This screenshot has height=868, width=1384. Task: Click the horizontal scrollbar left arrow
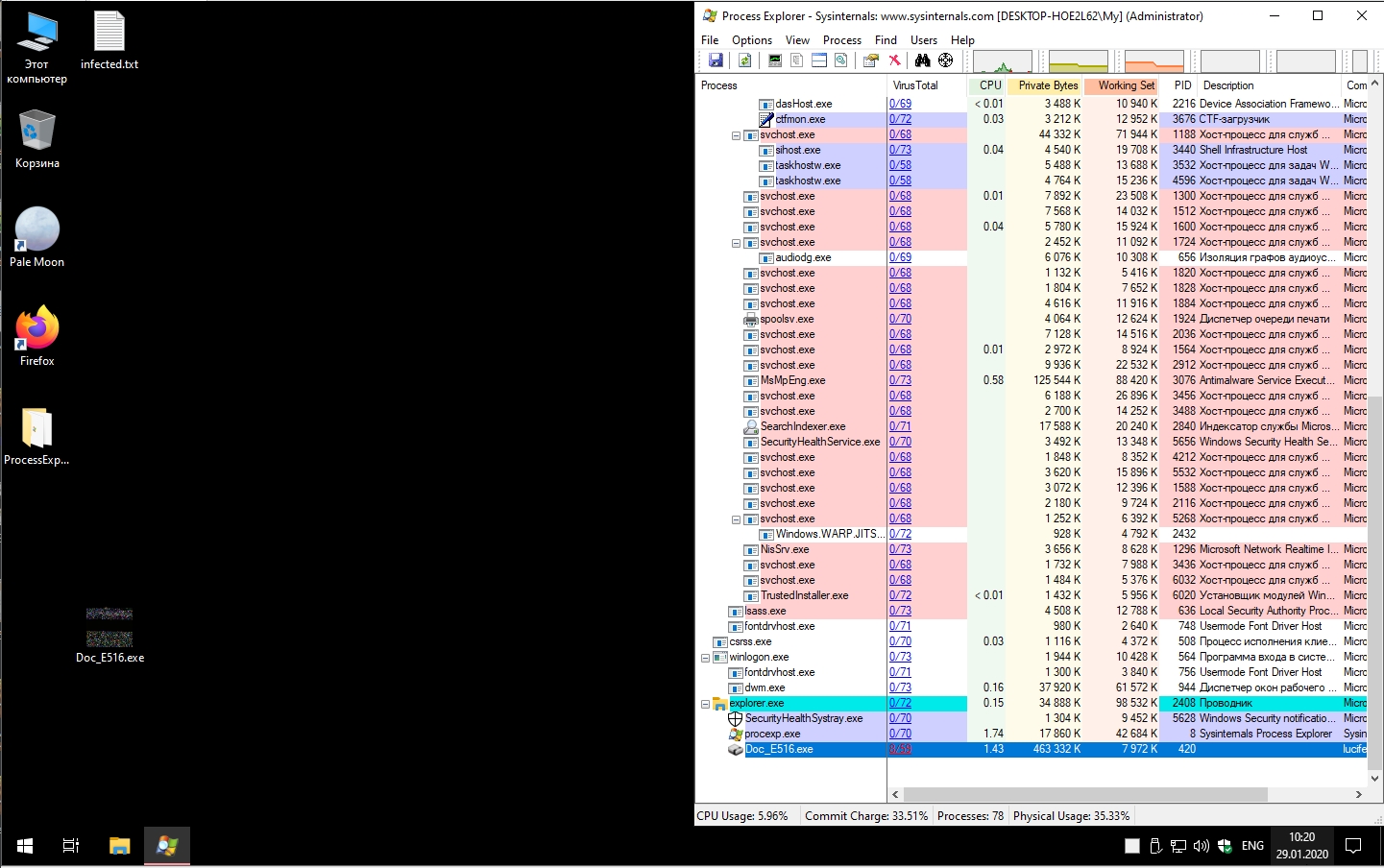pyautogui.click(x=896, y=795)
